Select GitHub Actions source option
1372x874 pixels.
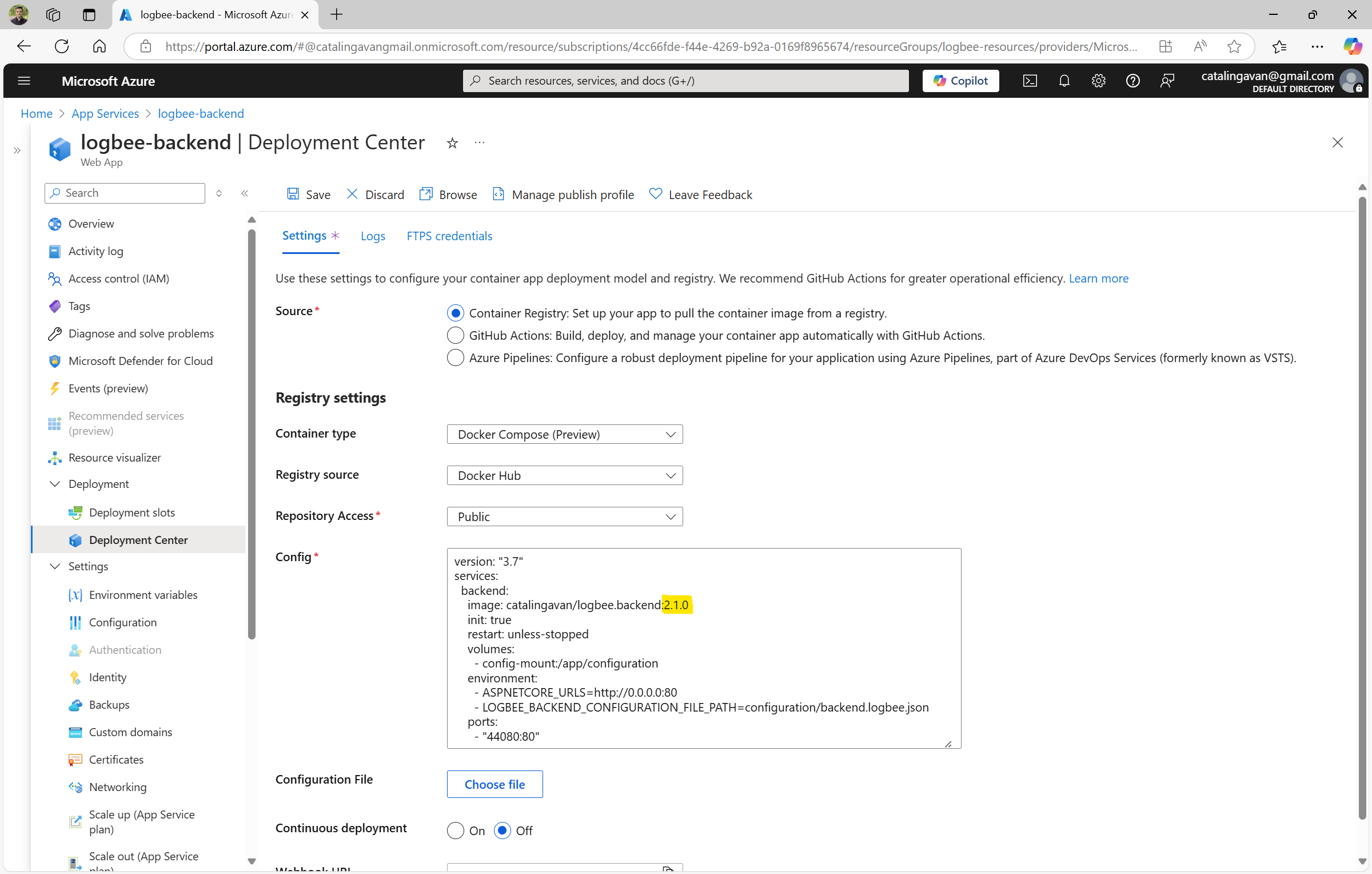456,335
